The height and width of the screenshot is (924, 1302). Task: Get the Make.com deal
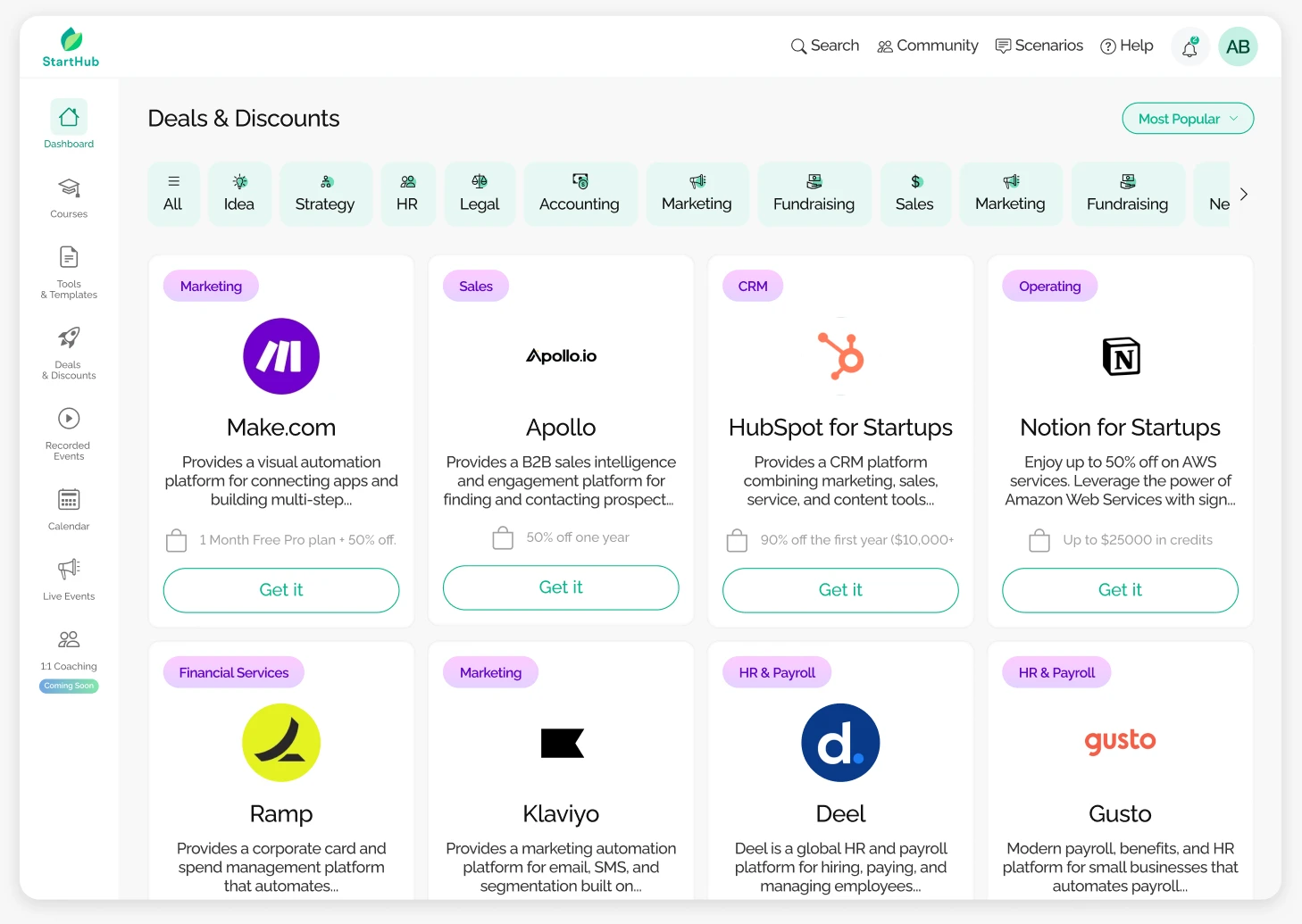pyautogui.click(x=281, y=590)
